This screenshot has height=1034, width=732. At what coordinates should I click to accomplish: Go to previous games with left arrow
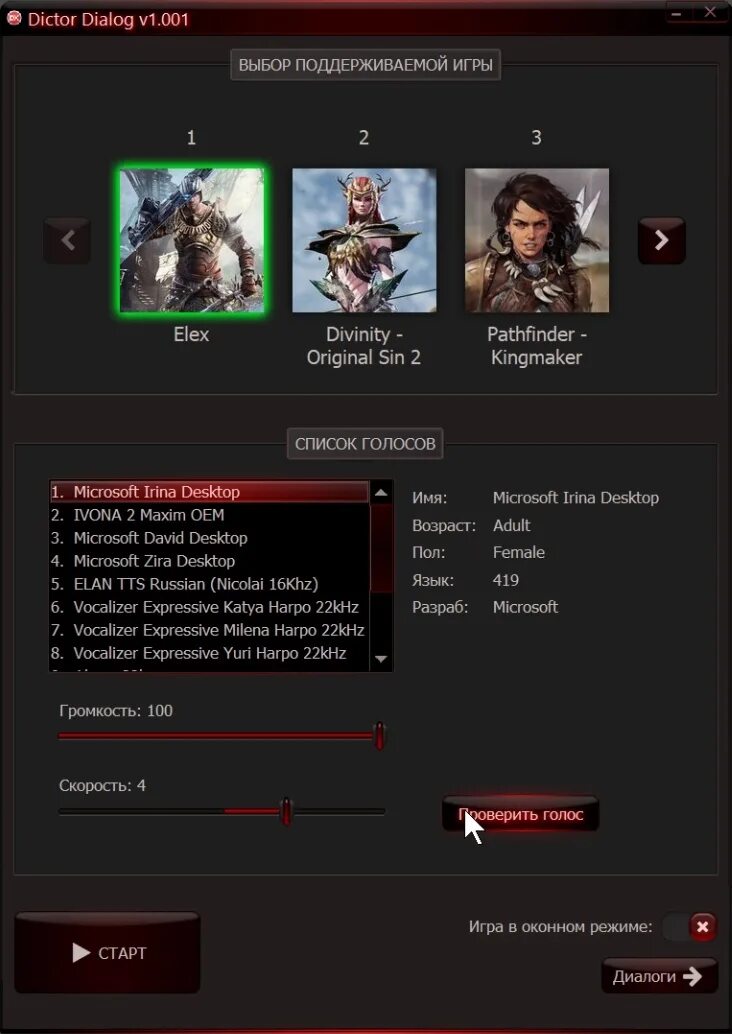(67, 241)
